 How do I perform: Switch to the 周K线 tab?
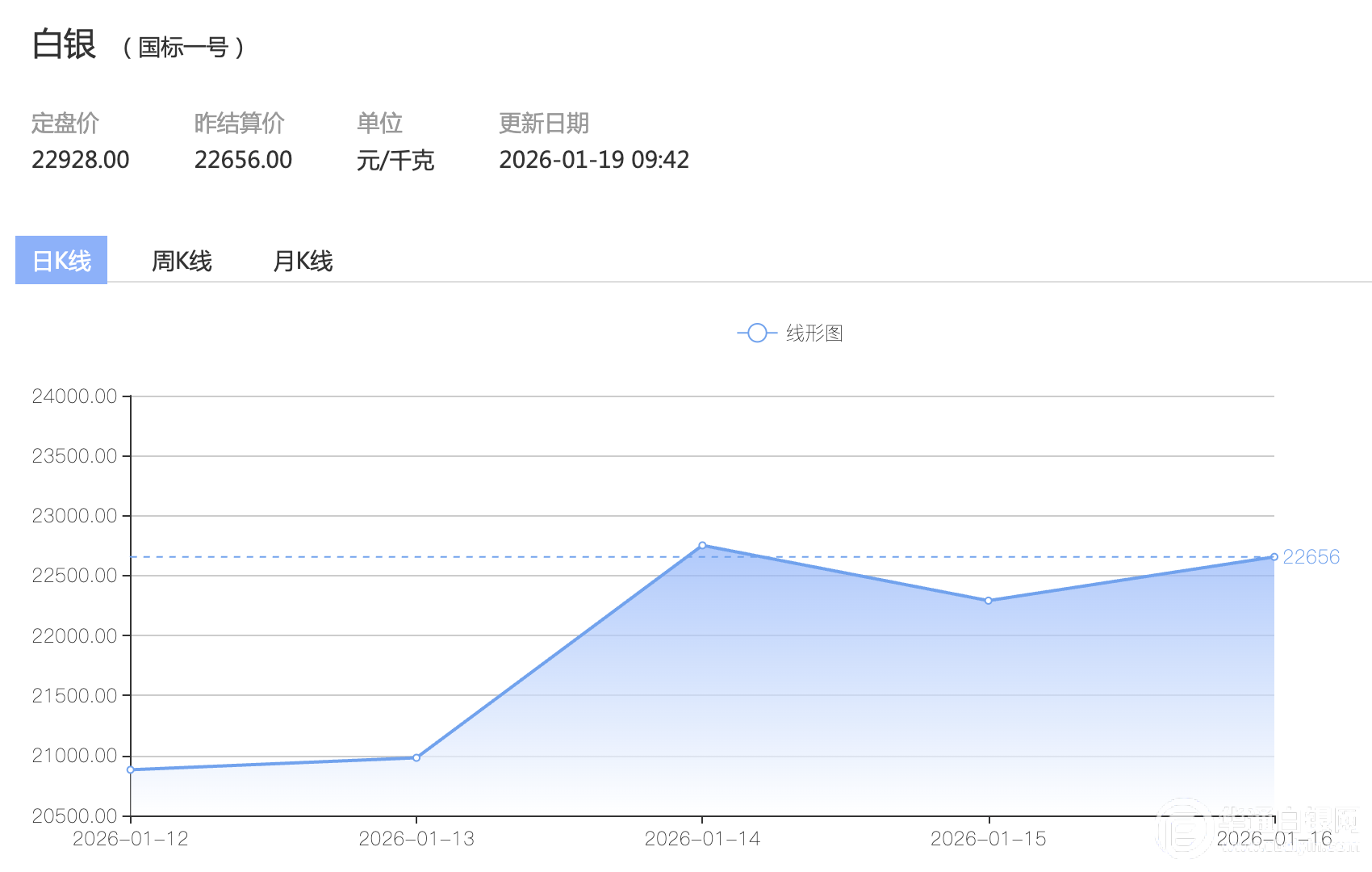pos(182,261)
